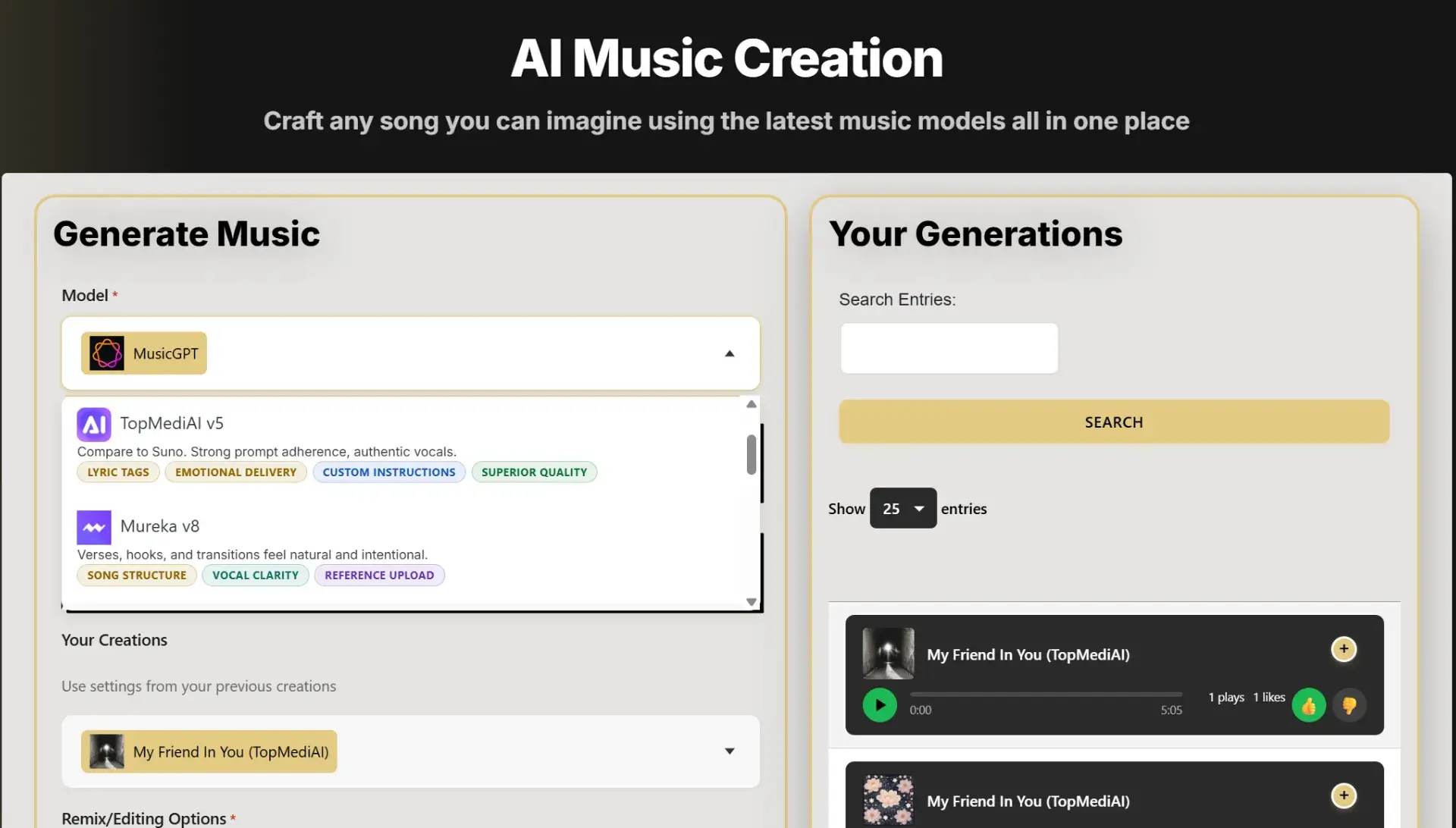This screenshot has width=1456, height=828.
Task: Give a thumbs up to the track
Action: tap(1308, 704)
